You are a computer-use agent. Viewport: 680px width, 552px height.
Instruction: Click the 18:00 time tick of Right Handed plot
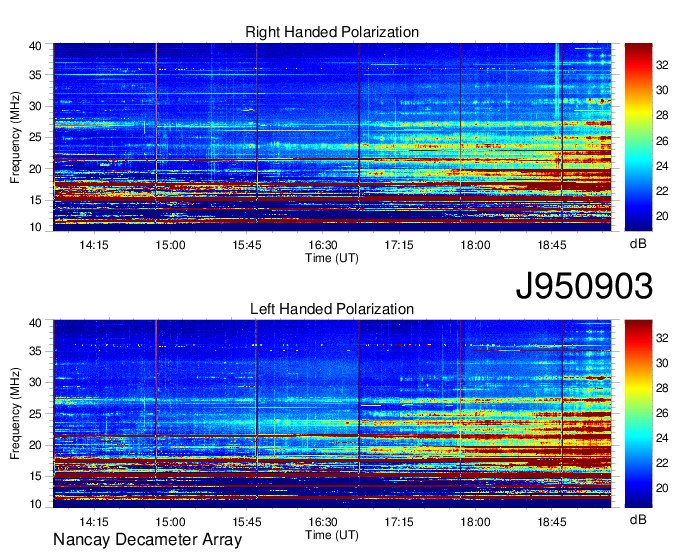(475, 245)
